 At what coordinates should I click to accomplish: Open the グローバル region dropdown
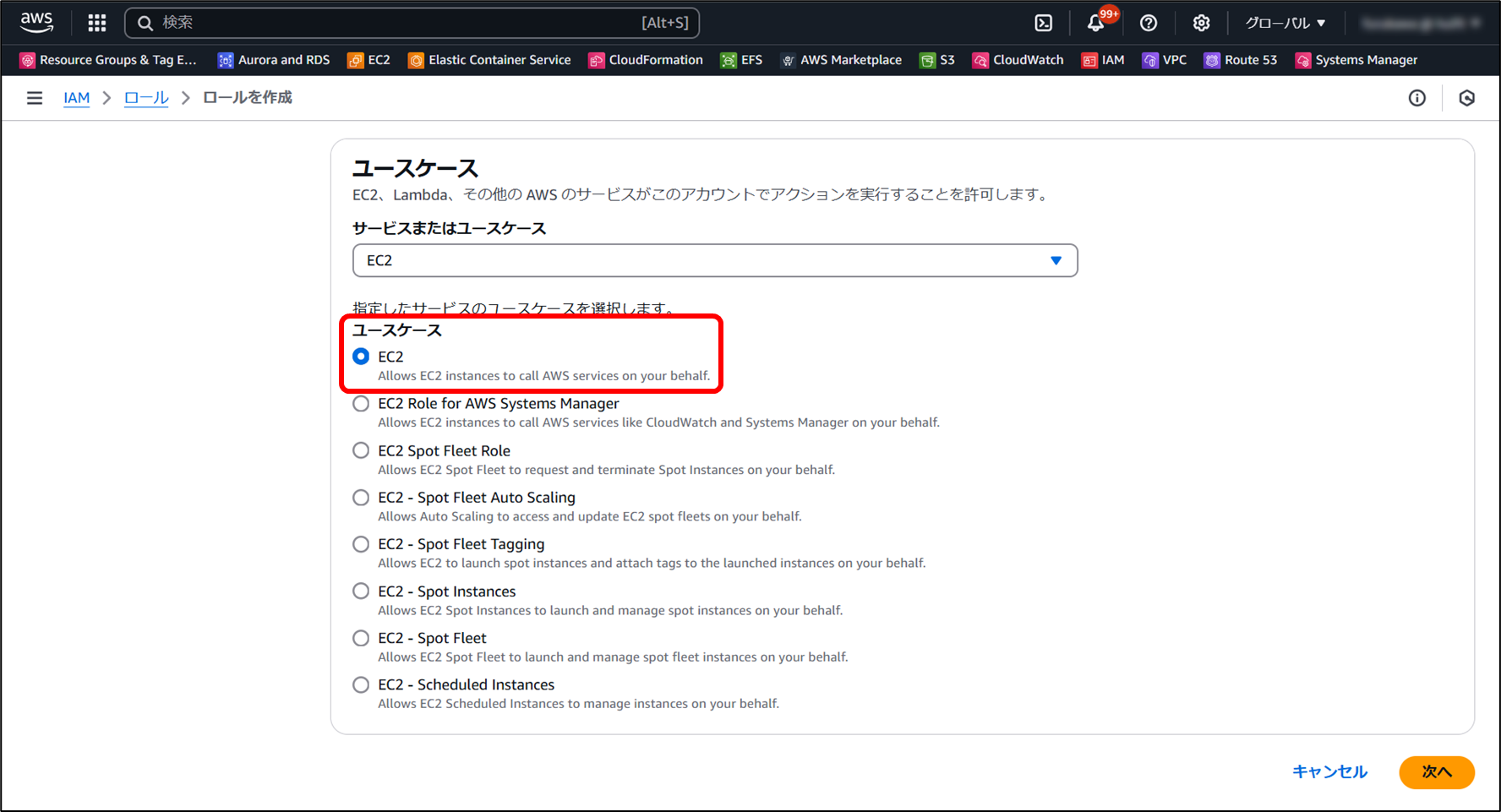point(1285,23)
